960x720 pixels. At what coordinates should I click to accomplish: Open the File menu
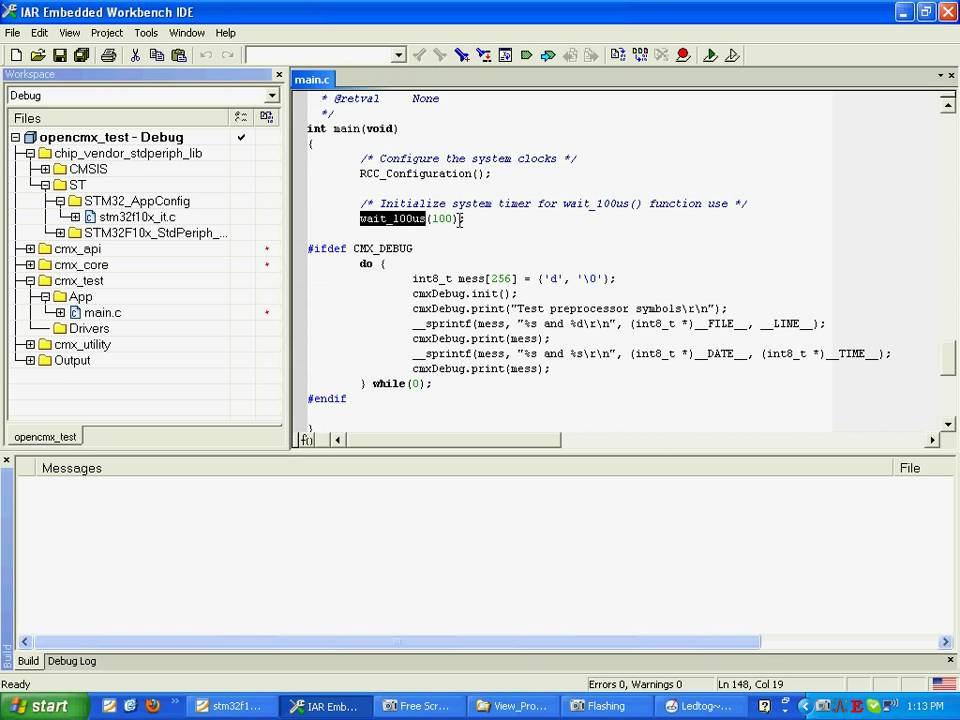tap(12, 33)
